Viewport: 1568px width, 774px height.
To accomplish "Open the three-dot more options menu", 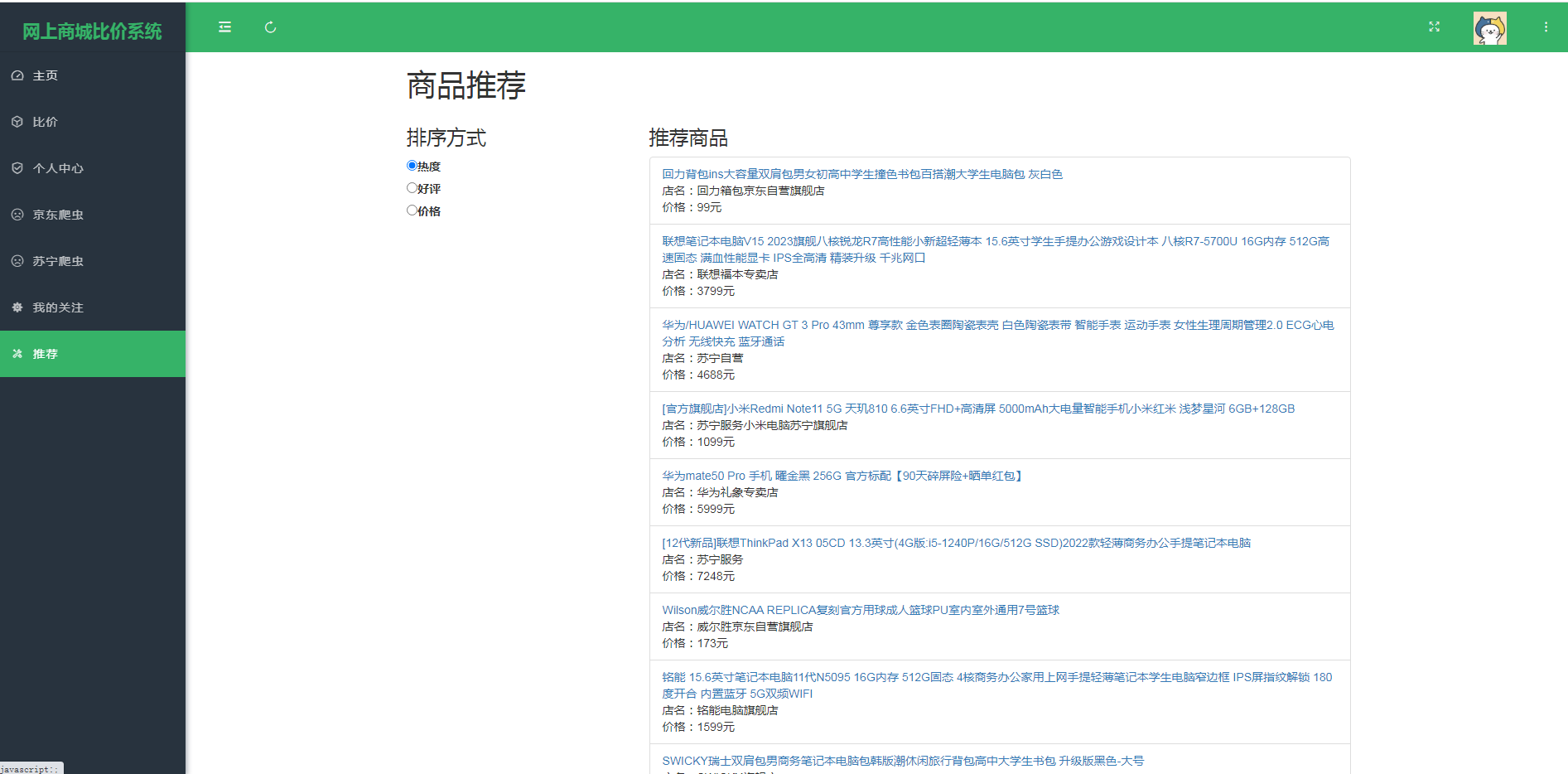I will point(1546,27).
